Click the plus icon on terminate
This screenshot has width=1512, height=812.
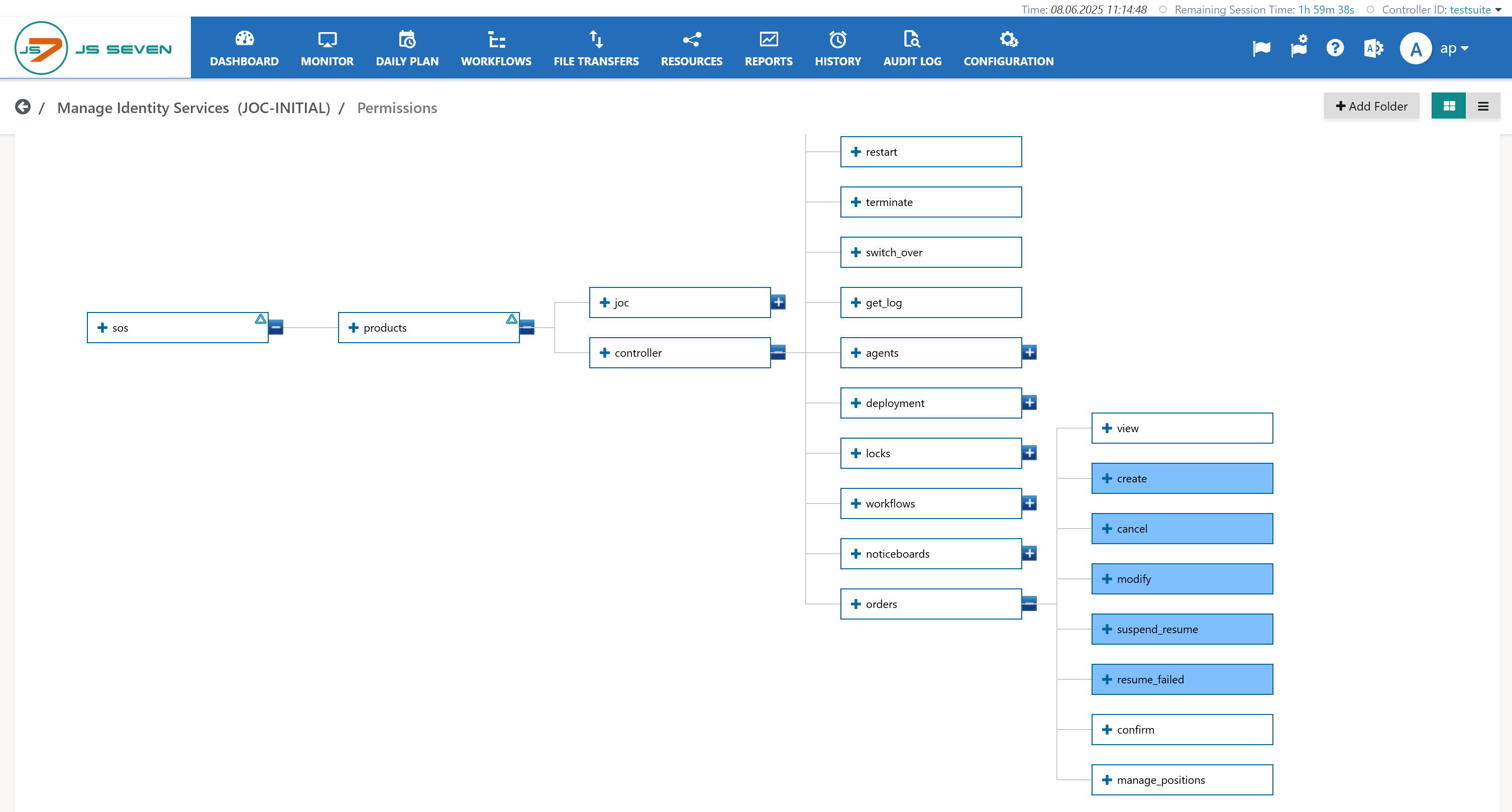pyautogui.click(x=856, y=202)
